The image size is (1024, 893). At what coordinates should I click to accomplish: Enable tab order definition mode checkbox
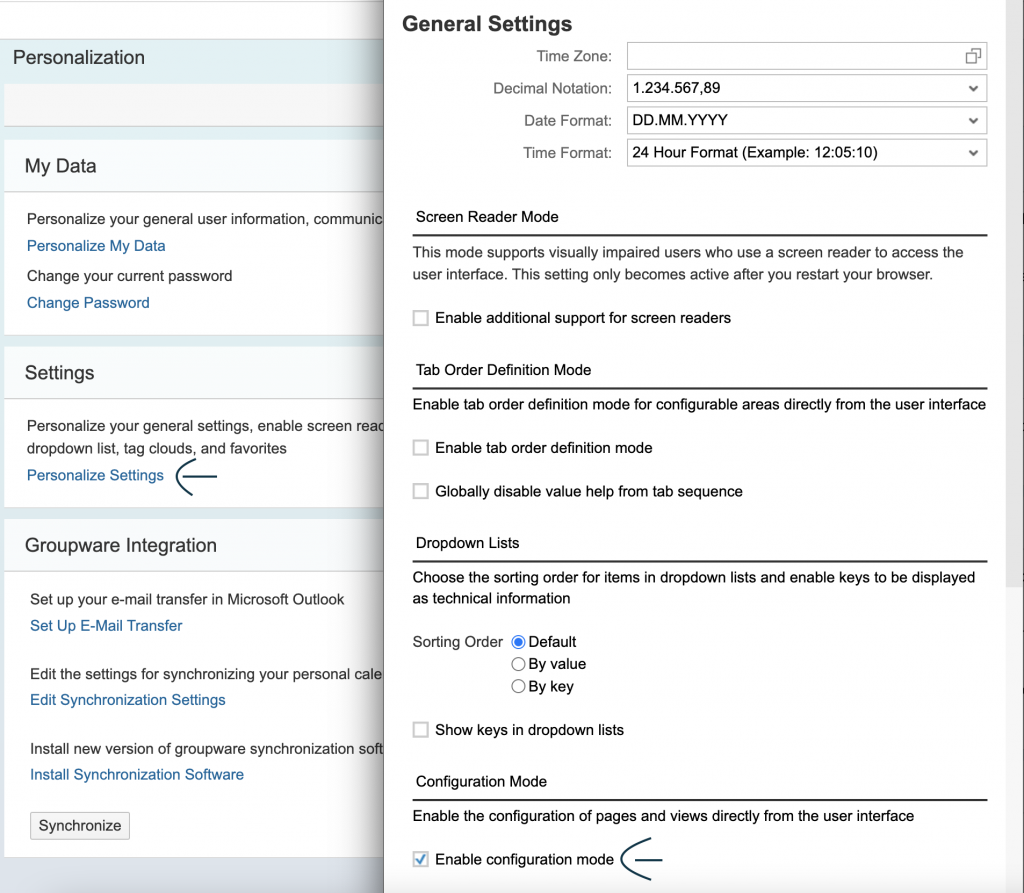[421, 447]
